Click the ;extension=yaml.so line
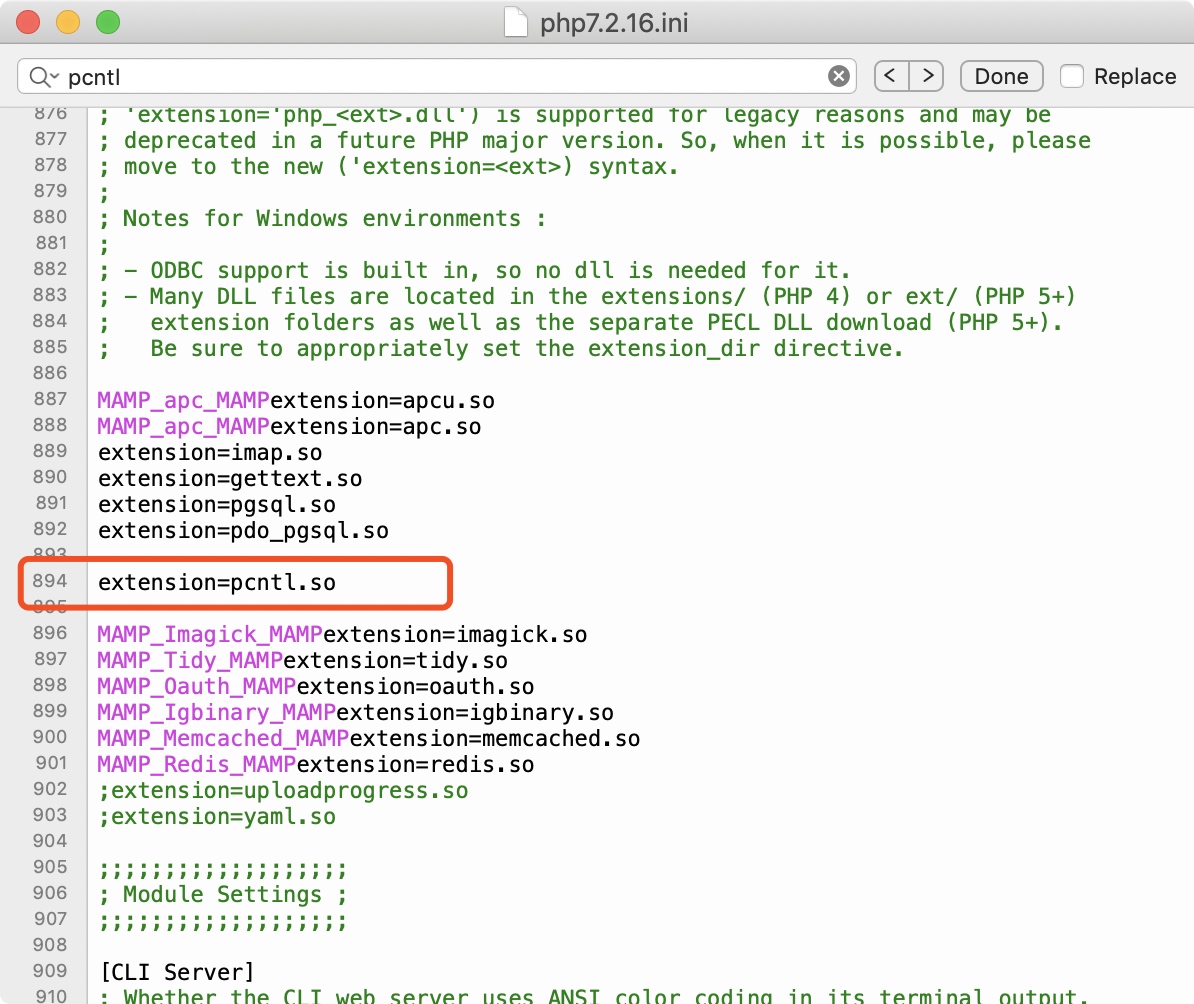The image size is (1194, 1004). (217, 817)
